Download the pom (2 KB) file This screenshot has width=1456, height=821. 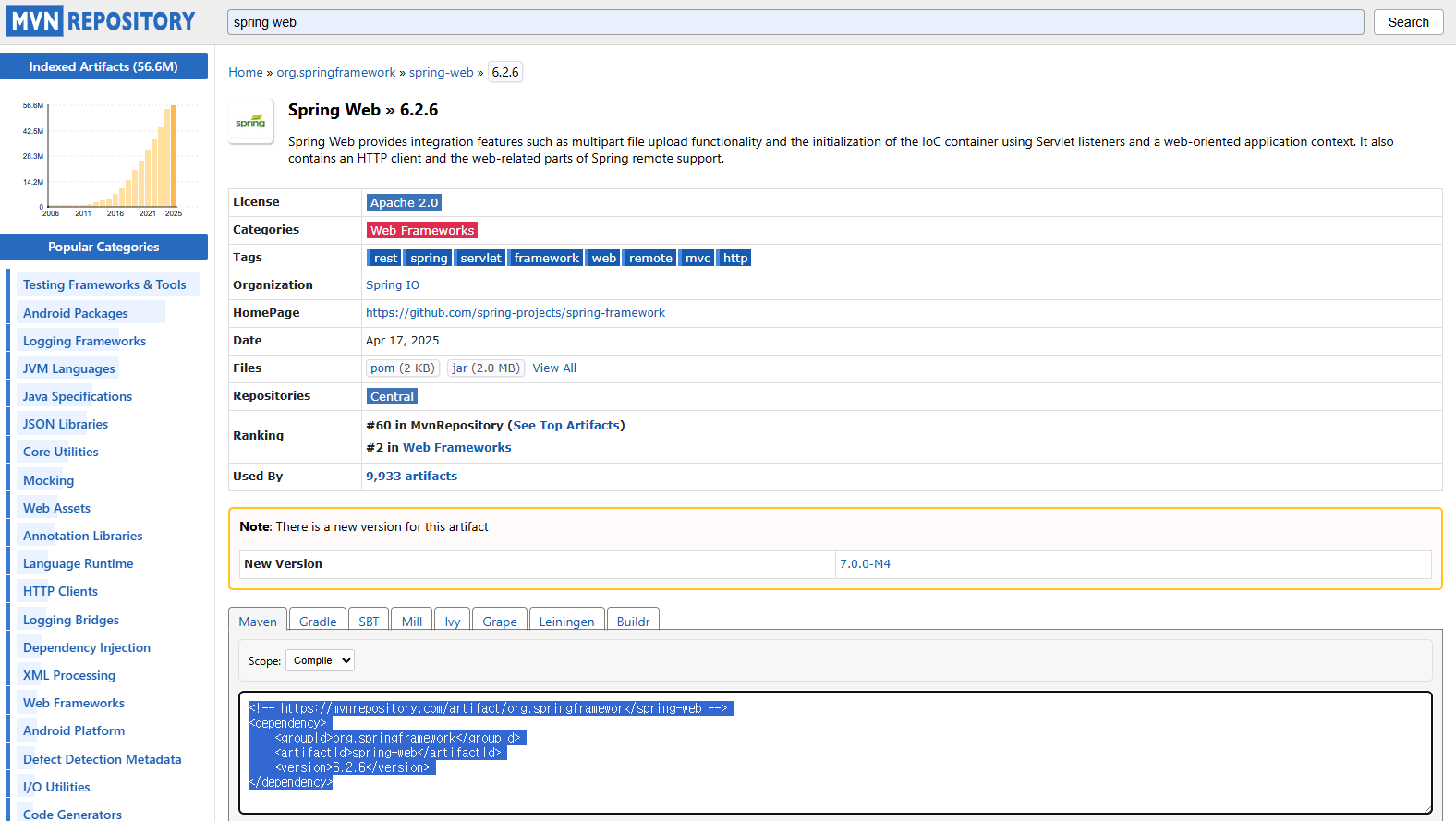(x=403, y=368)
